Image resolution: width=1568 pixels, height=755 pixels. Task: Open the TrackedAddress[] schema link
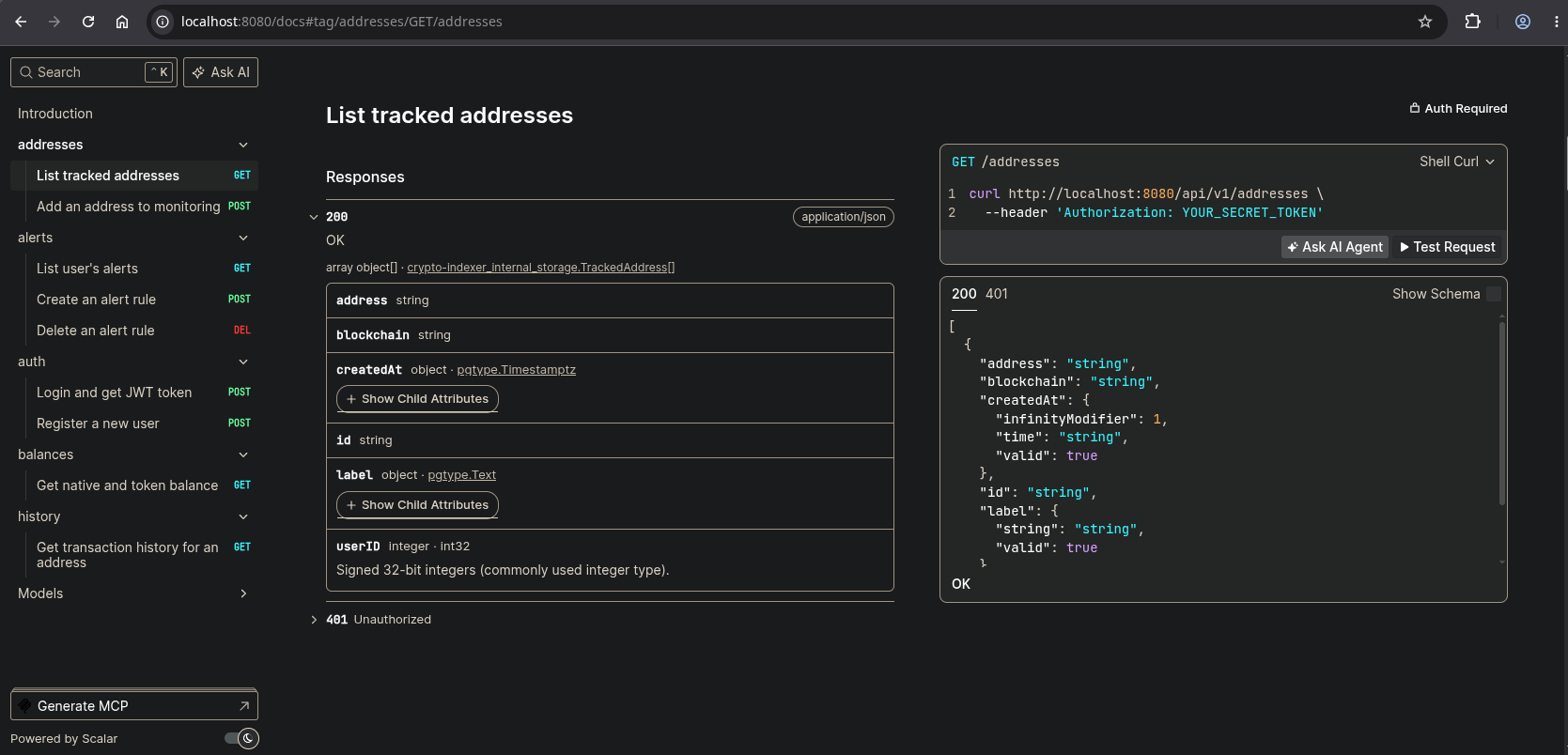(x=540, y=268)
